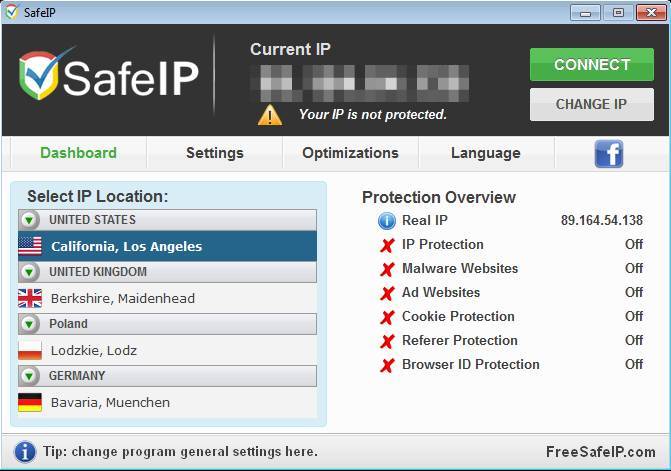Click the yellow warning triangle icon
Screen dimensions: 671x471
(x=270, y=114)
